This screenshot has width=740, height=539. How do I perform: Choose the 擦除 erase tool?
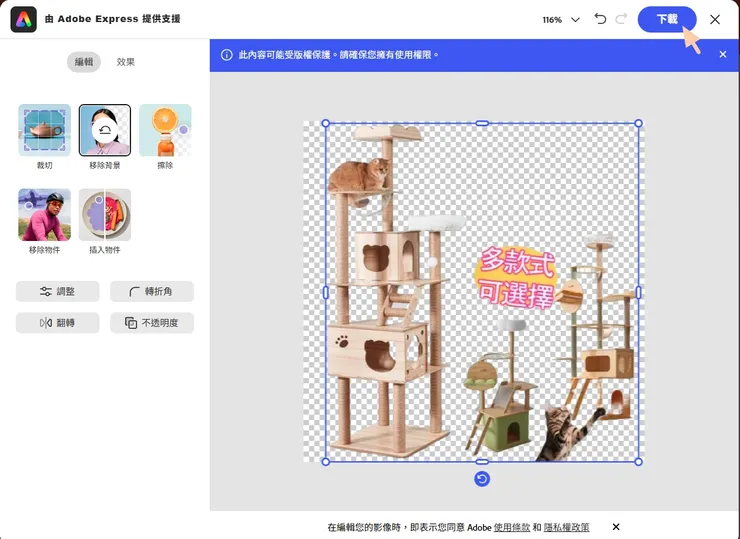pyautogui.click(x=165, y=130)
